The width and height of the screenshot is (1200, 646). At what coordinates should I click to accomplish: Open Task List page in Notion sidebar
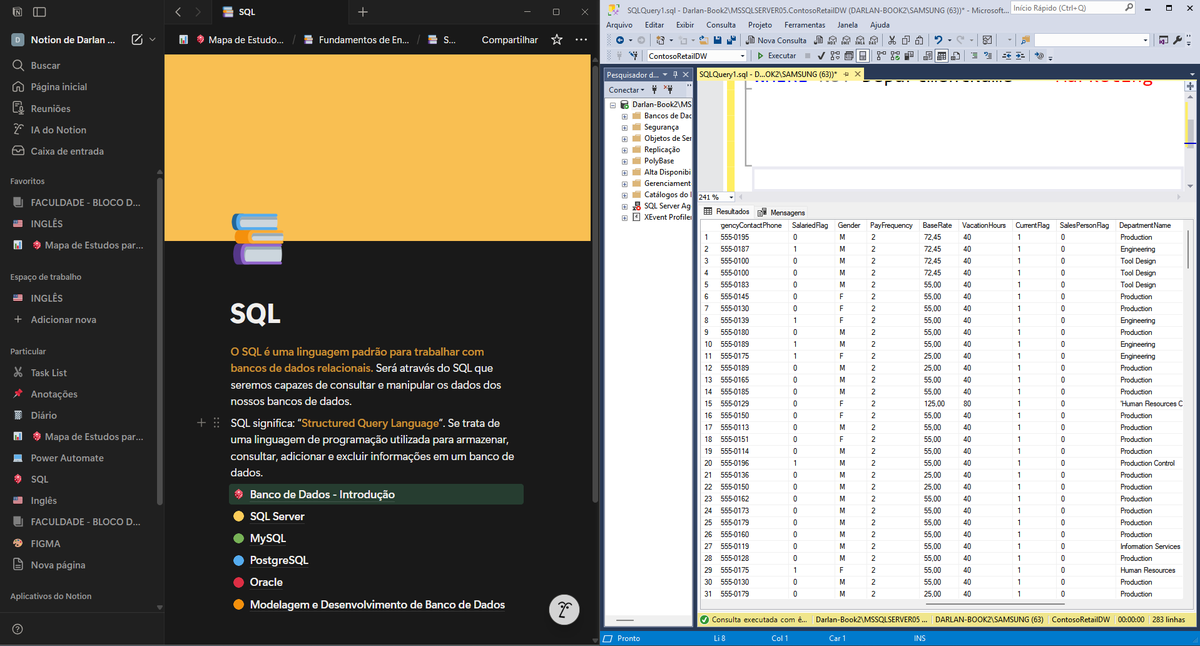coord(49,372)
